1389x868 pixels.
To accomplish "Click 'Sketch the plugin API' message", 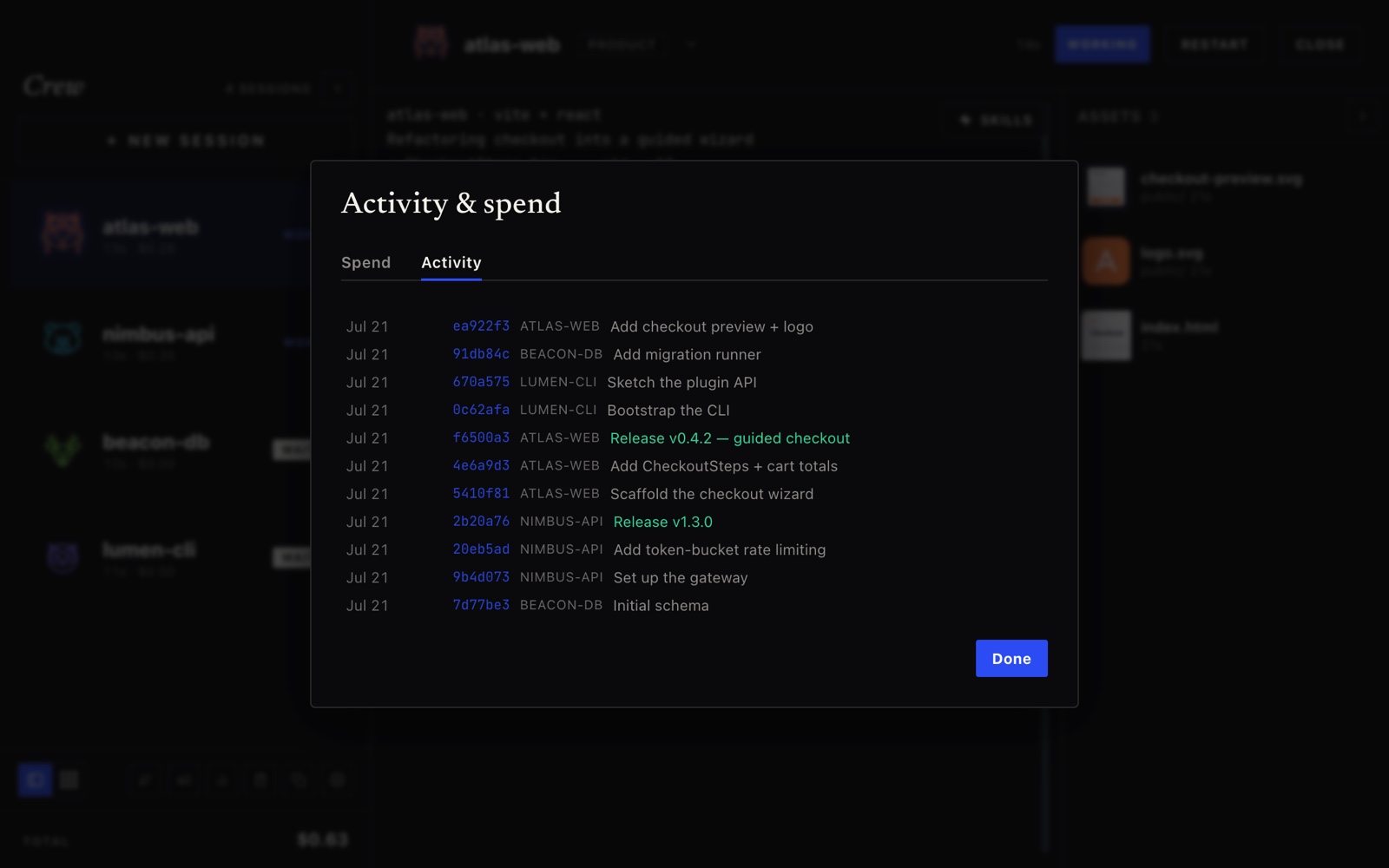I will (681, 382).
